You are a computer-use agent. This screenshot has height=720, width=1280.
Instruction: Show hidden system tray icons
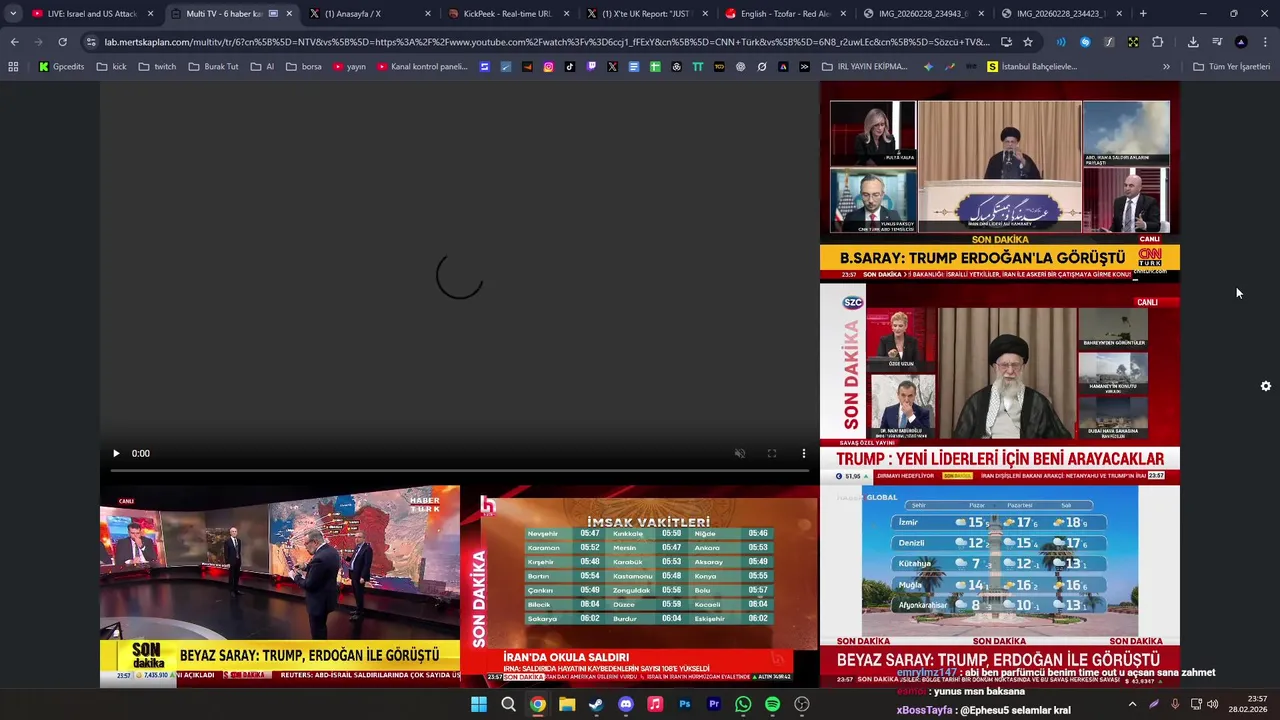[x=1132, y=704]
